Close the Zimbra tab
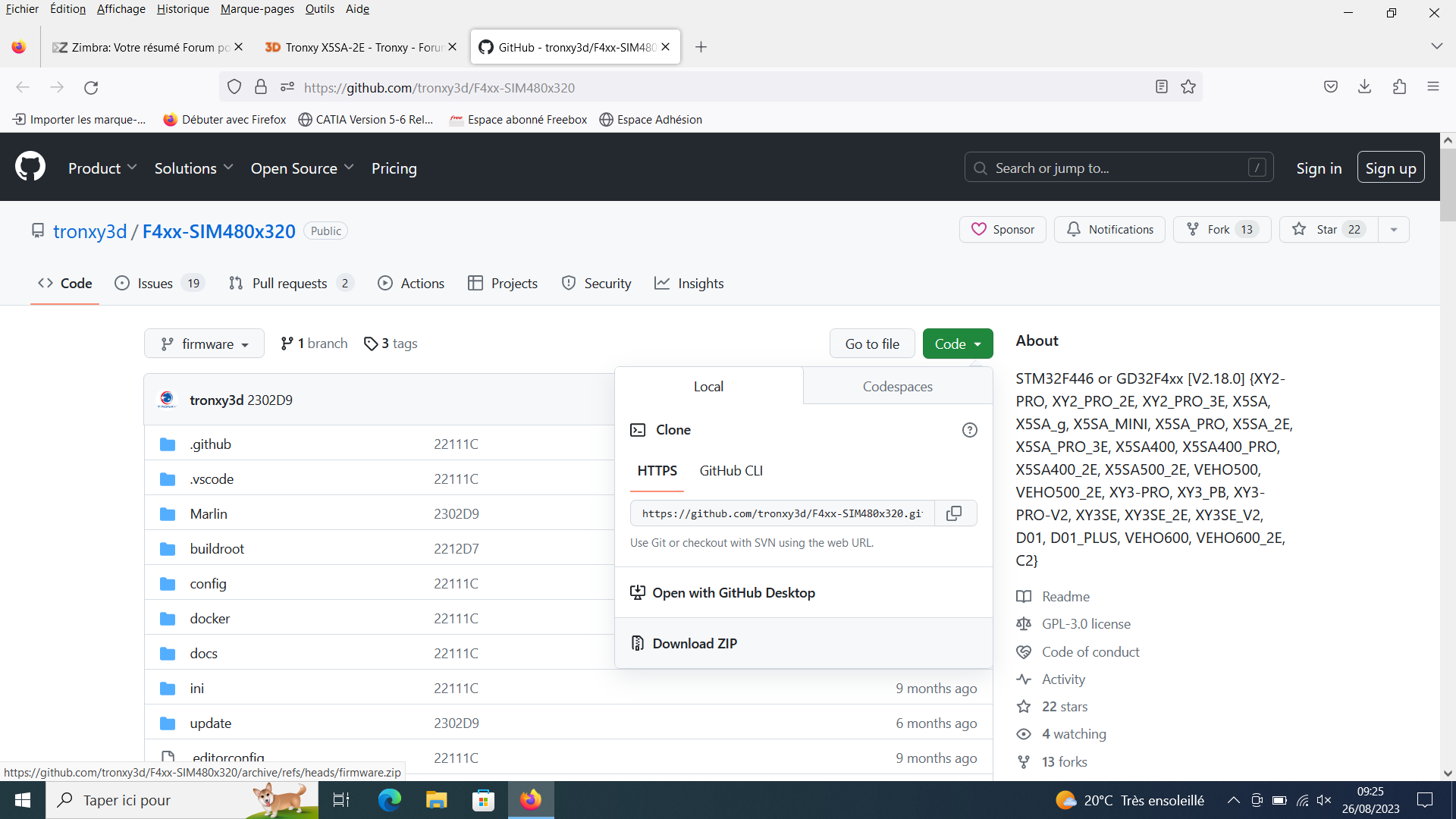This screenshot has width=1456, height=819. tap(238, 47)
